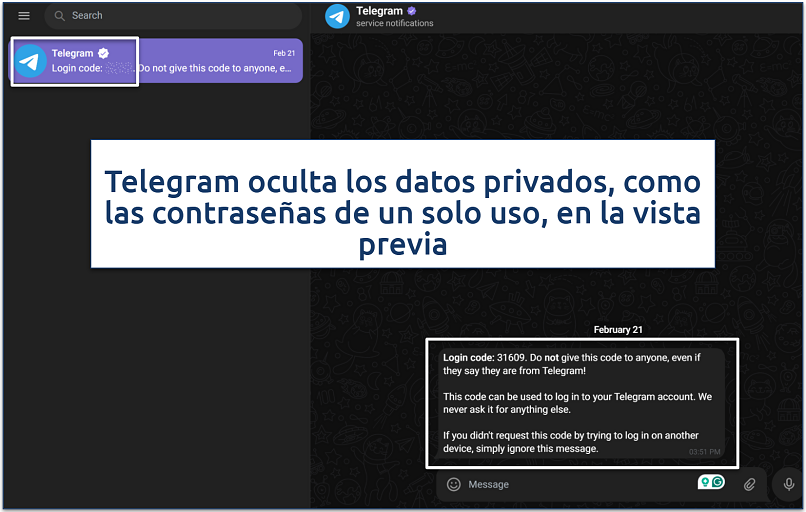The image size is (806, 512).
Task: Click the 03:51 PM message timestamp
Action: [x=704, y=452]
